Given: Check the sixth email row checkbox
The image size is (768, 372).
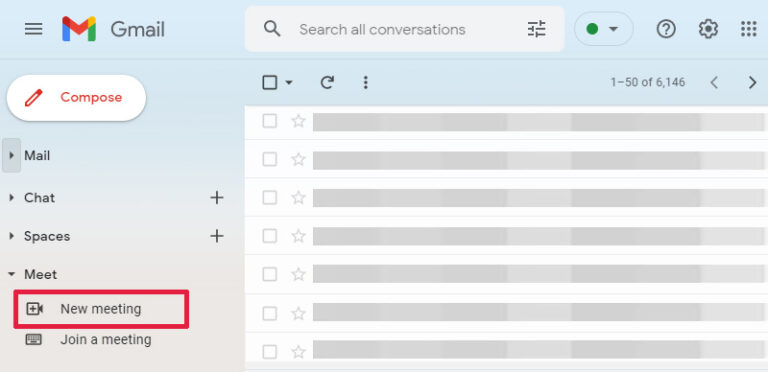Looking at the screenshot, I should click(x=269, y=313).
